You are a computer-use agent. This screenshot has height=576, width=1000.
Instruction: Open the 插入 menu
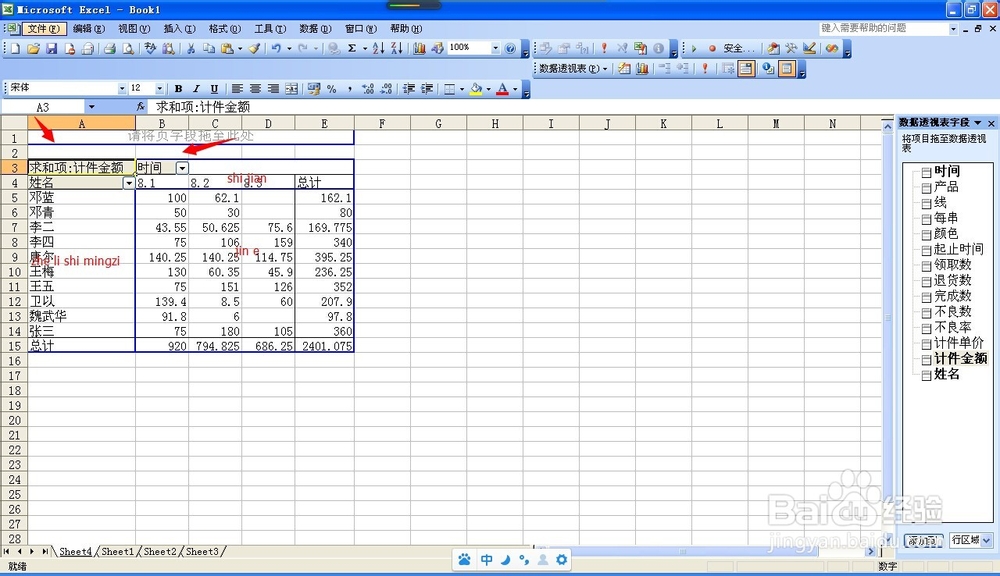[x=179, y=29]
